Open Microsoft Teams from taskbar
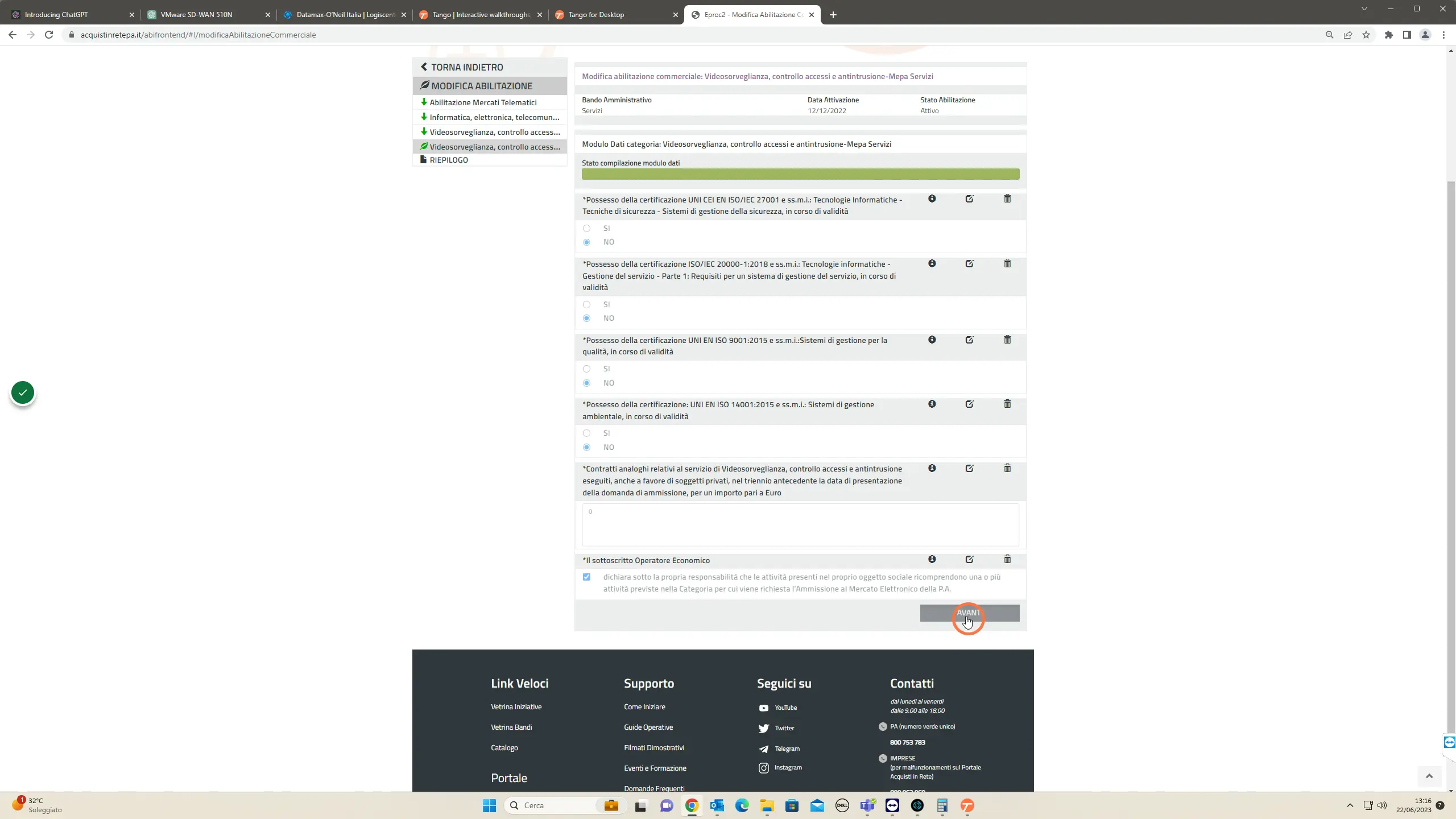1456x819 pixels. coord(867,805)
